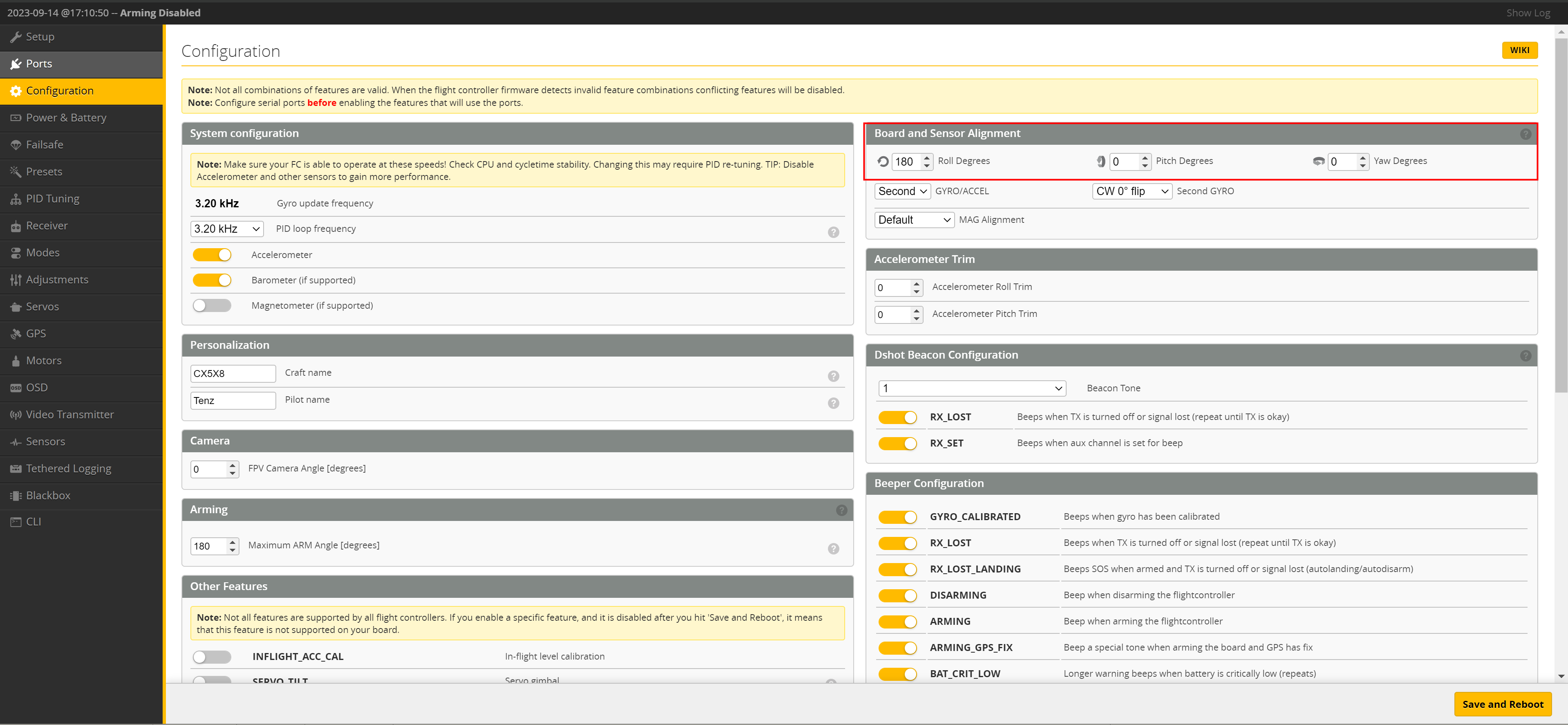
Task: Toggle DISARMING beeper switch
Action: tap(897, 596)
